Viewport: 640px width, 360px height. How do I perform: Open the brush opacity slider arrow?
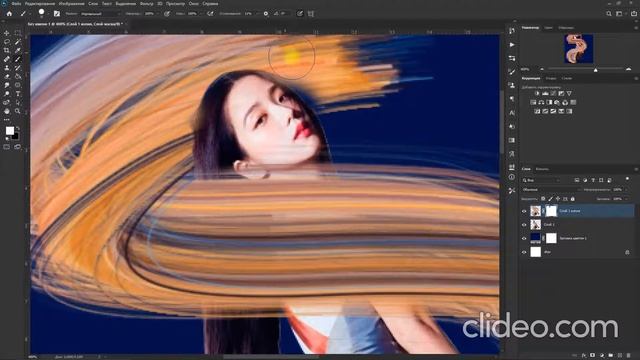coord(158,13)
